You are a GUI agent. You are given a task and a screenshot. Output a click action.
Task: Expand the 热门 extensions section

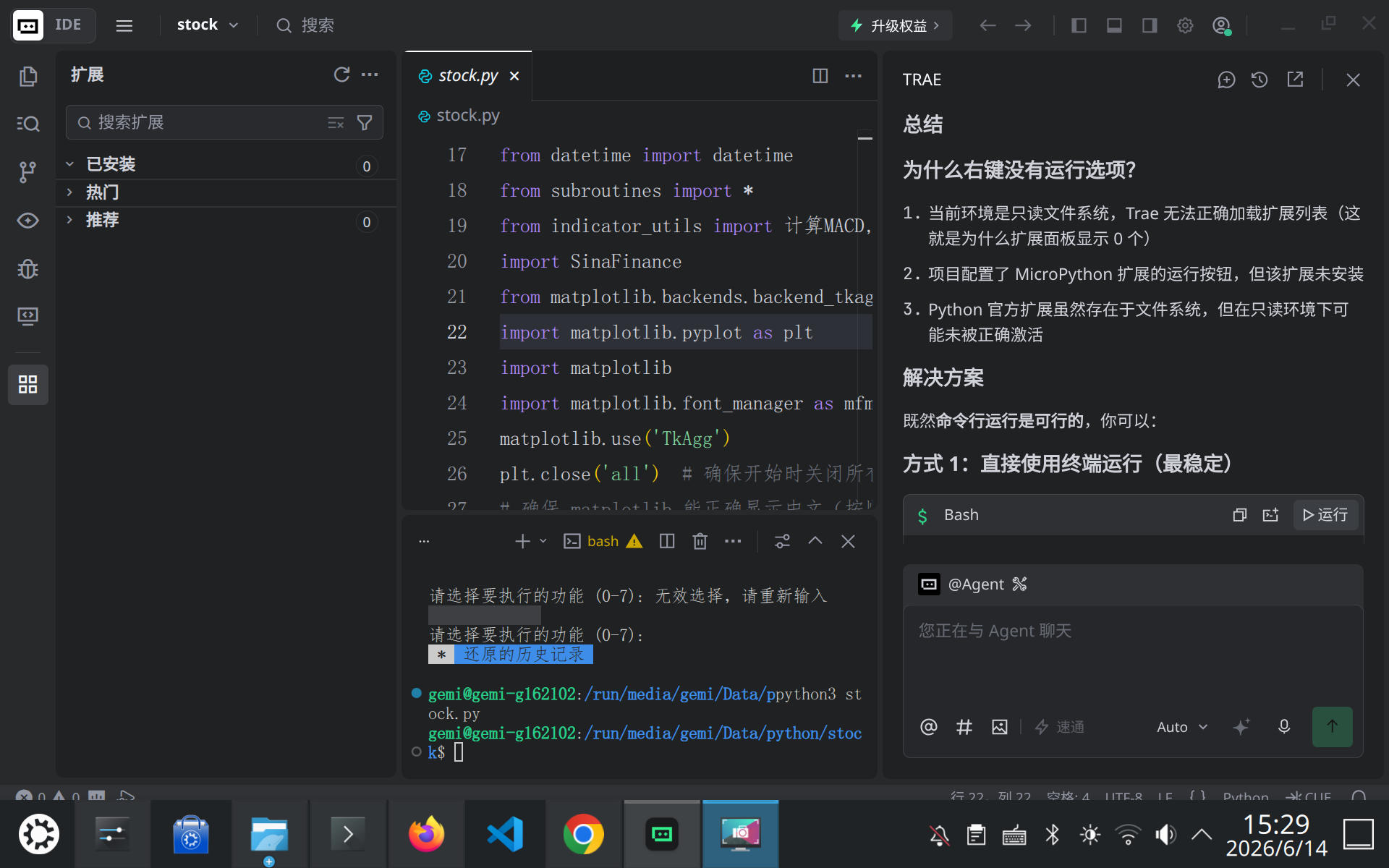tap(226, 192)
